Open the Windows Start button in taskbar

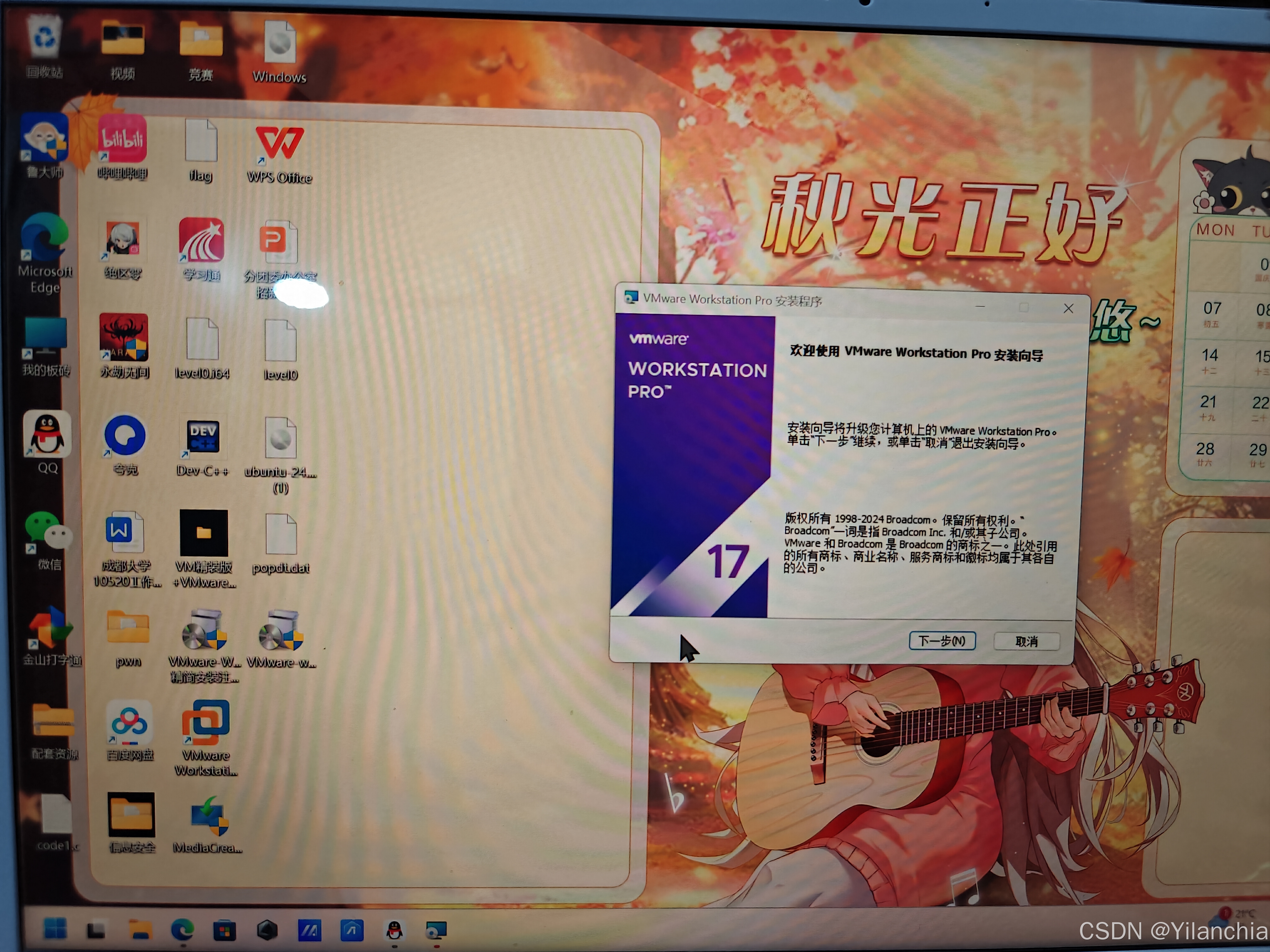[55, 928]
